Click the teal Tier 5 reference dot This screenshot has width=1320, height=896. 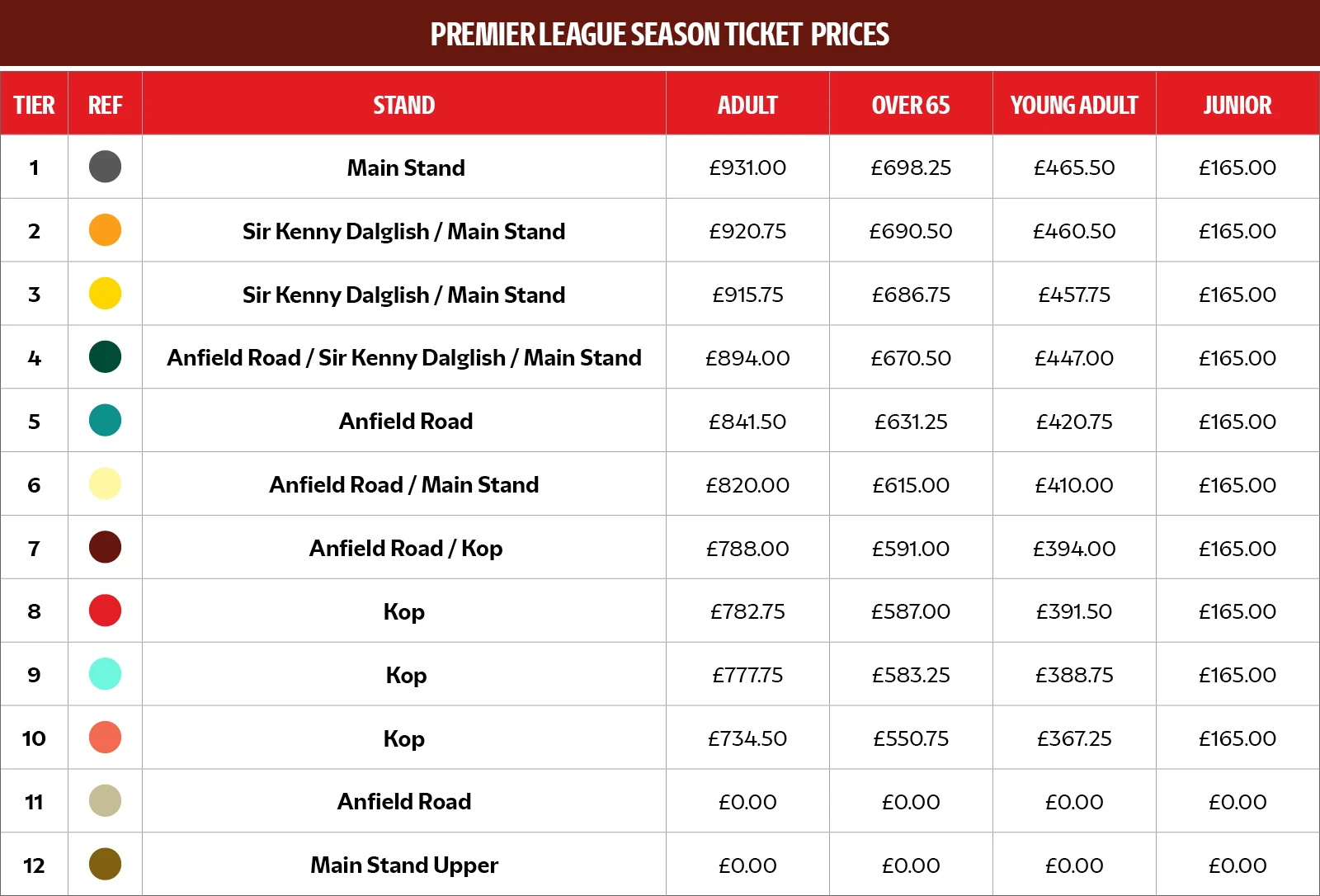click(105, 421)
